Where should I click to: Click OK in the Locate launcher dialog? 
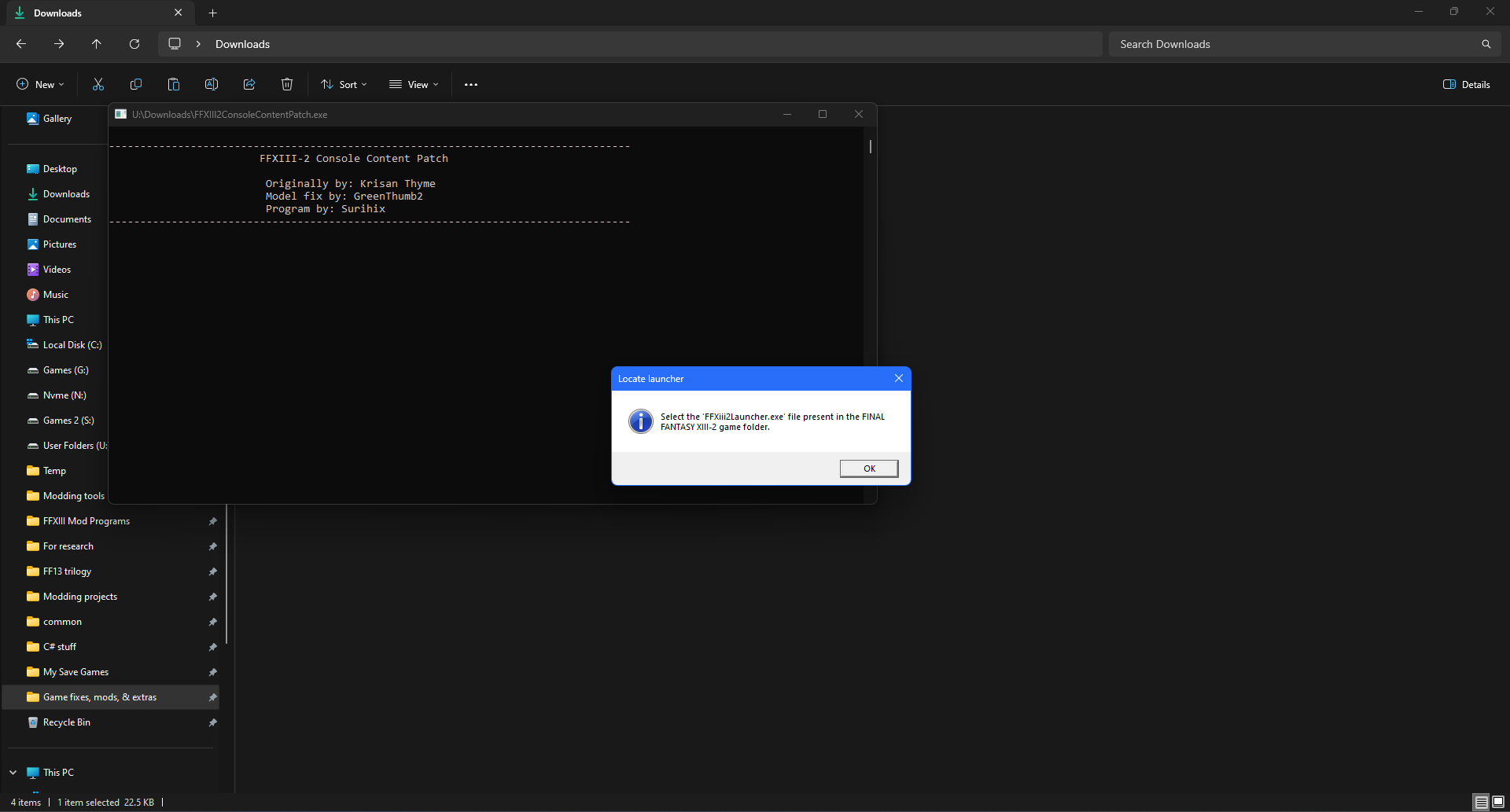[x=869, y=468]
